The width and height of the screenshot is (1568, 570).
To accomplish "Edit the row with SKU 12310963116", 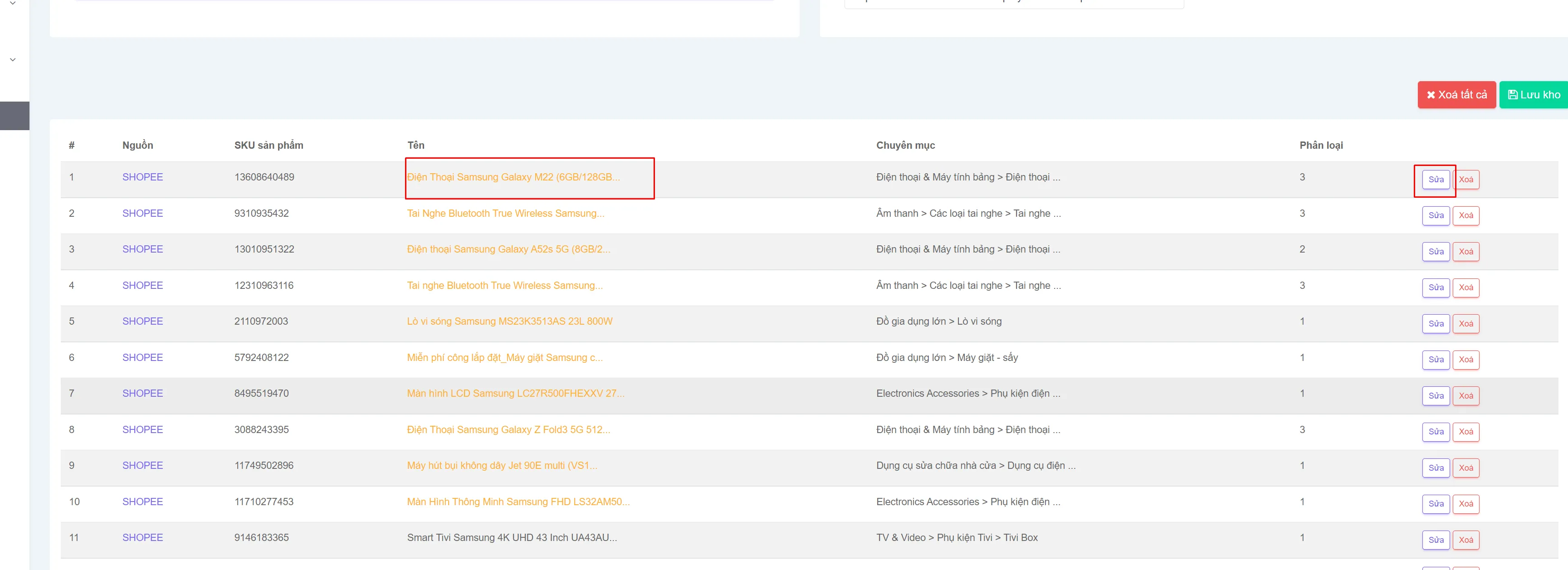I will point(1436,287).
